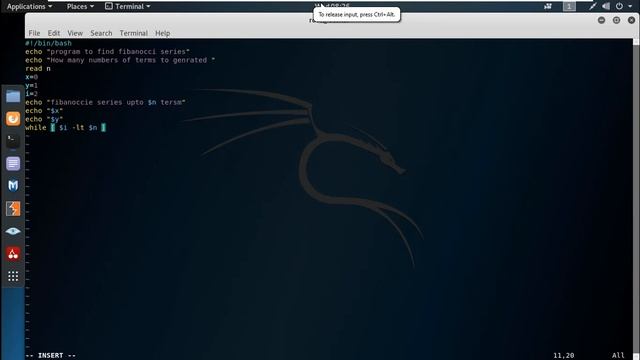
Task: Click the 'while [ $i -lt $n ]' line
Action: (x=65, y=128)
